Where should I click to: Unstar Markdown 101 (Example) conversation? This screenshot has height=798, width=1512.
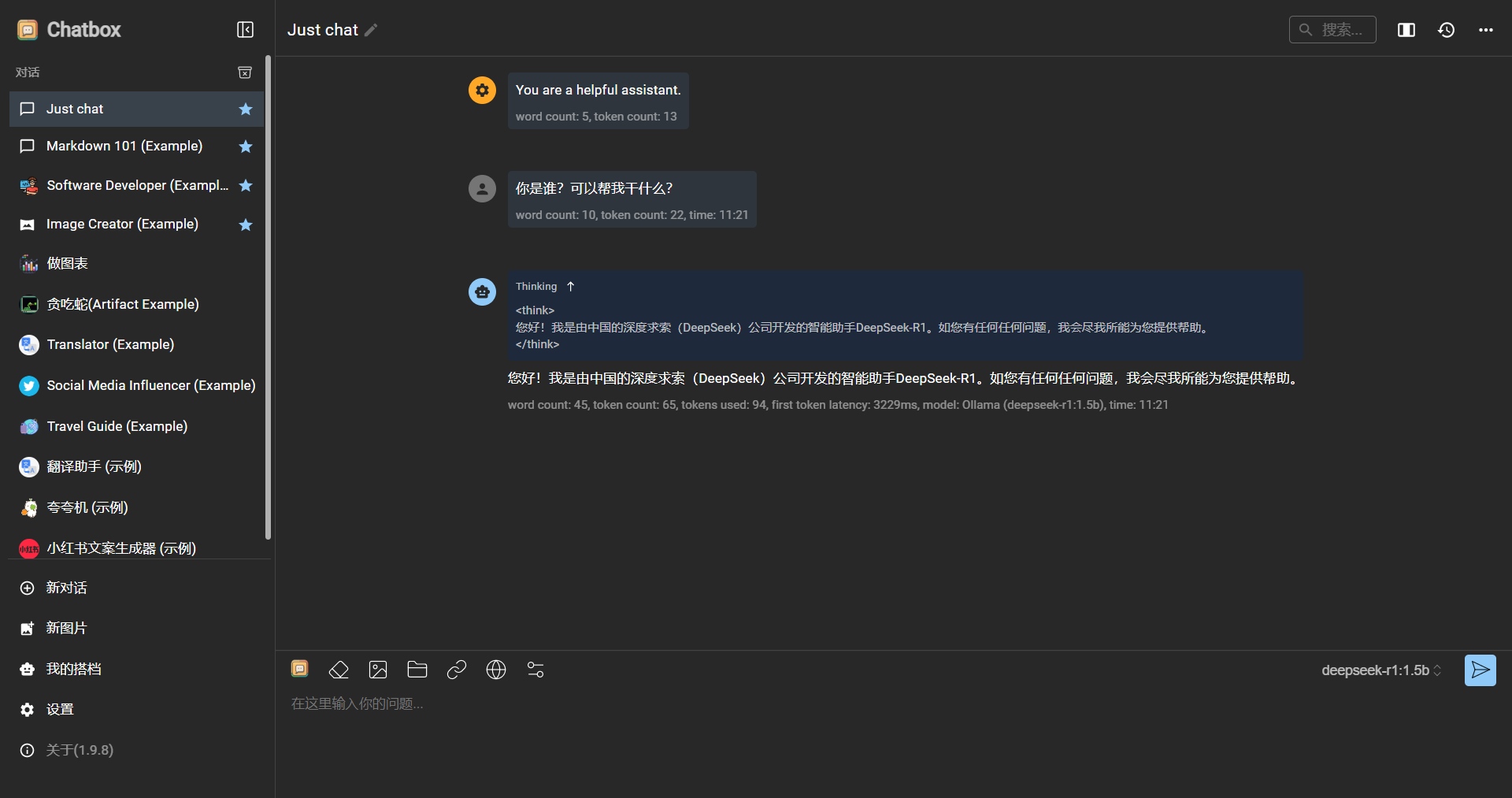click(x=246, y=147)
